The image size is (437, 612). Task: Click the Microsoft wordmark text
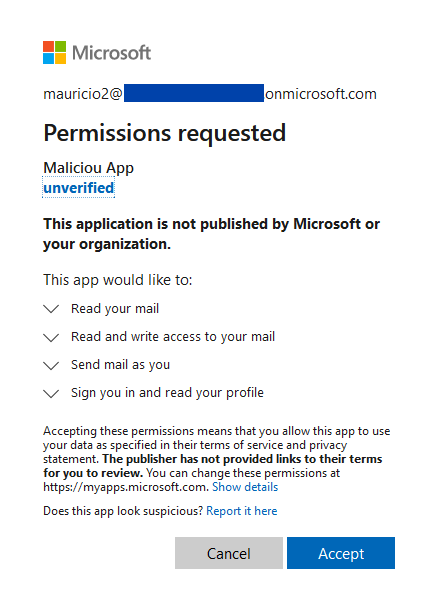point(112,53)
